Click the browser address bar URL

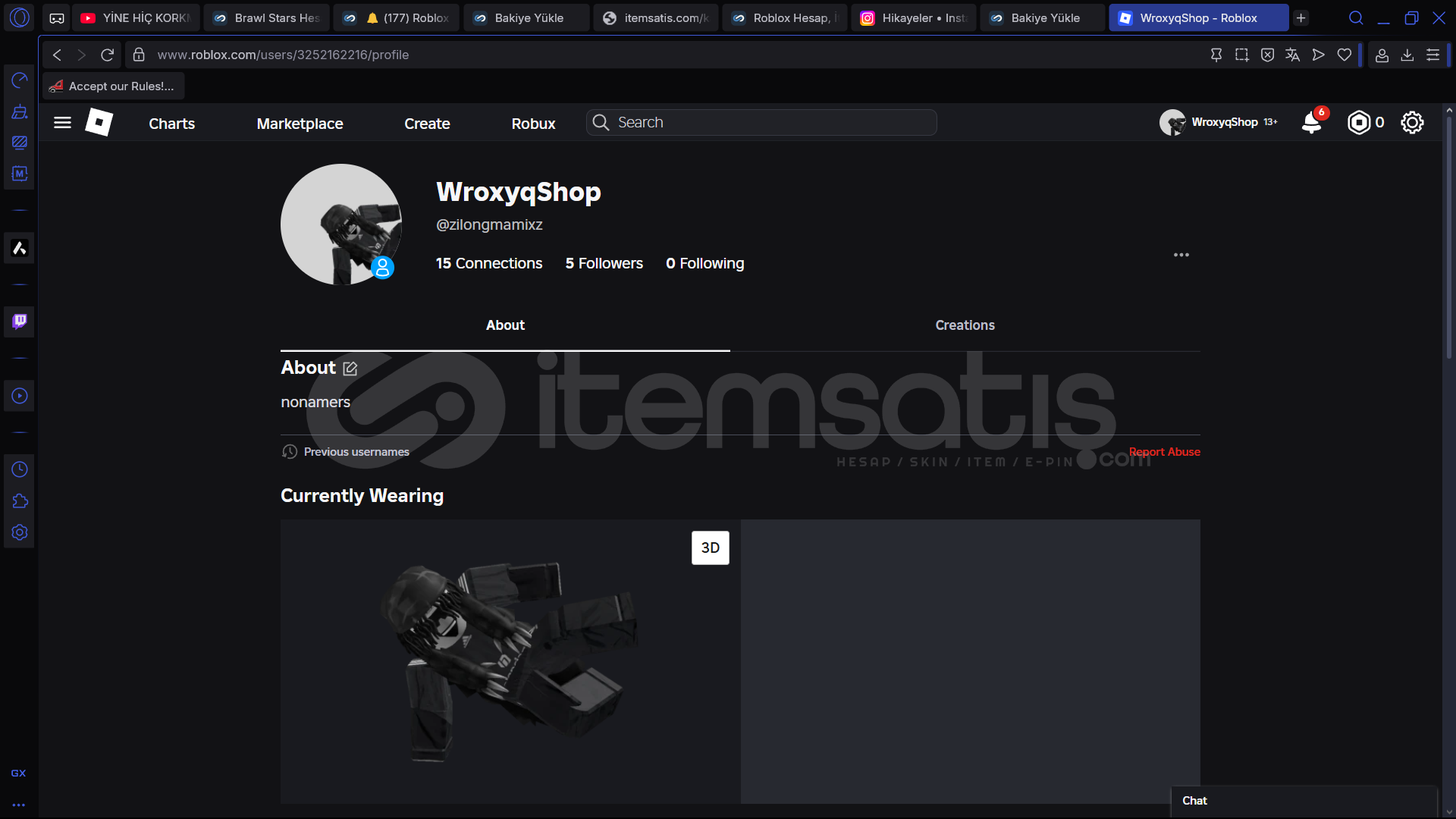click(283, 55)
